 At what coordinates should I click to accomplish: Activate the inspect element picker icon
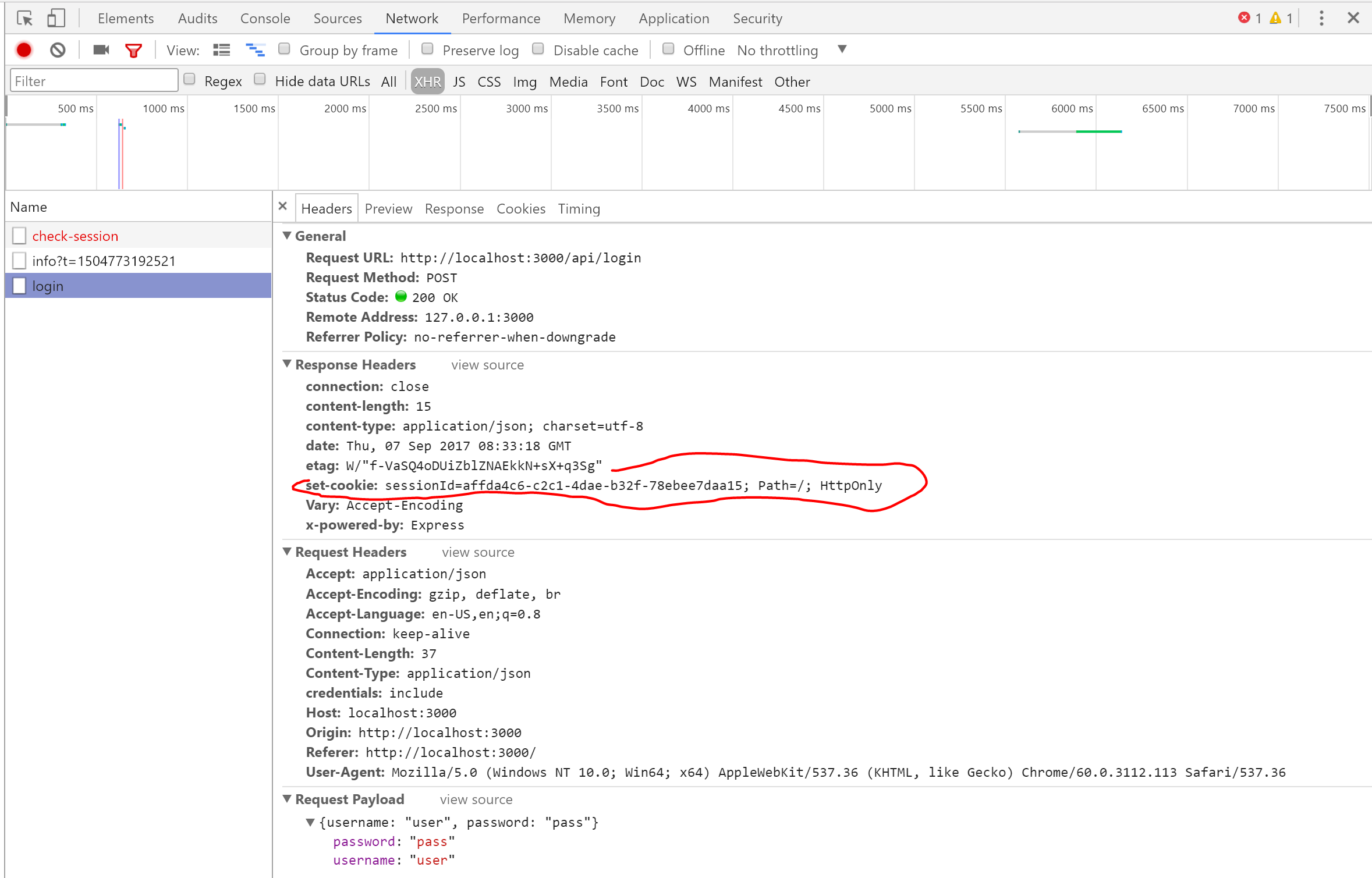[24, 19]
